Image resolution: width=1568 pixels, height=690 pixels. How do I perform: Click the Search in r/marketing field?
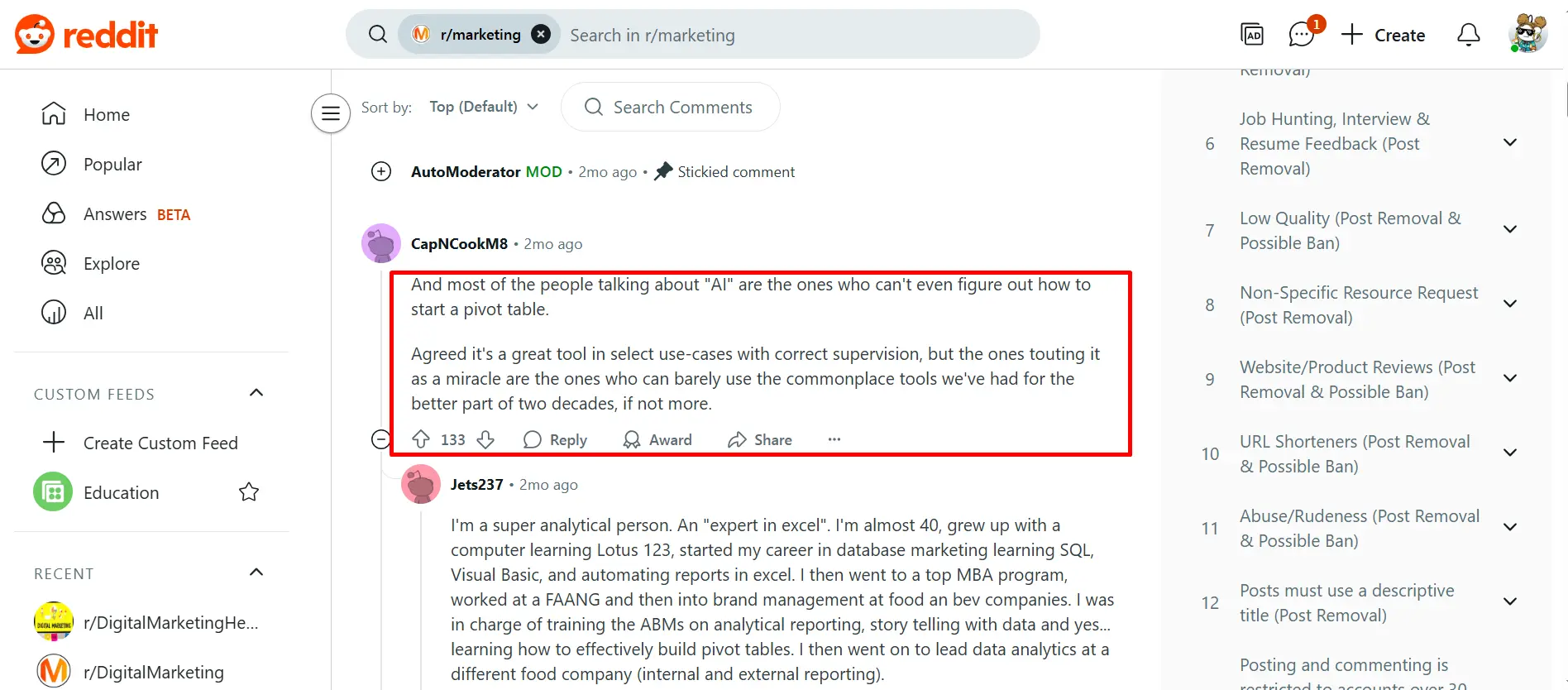(744, 34)
